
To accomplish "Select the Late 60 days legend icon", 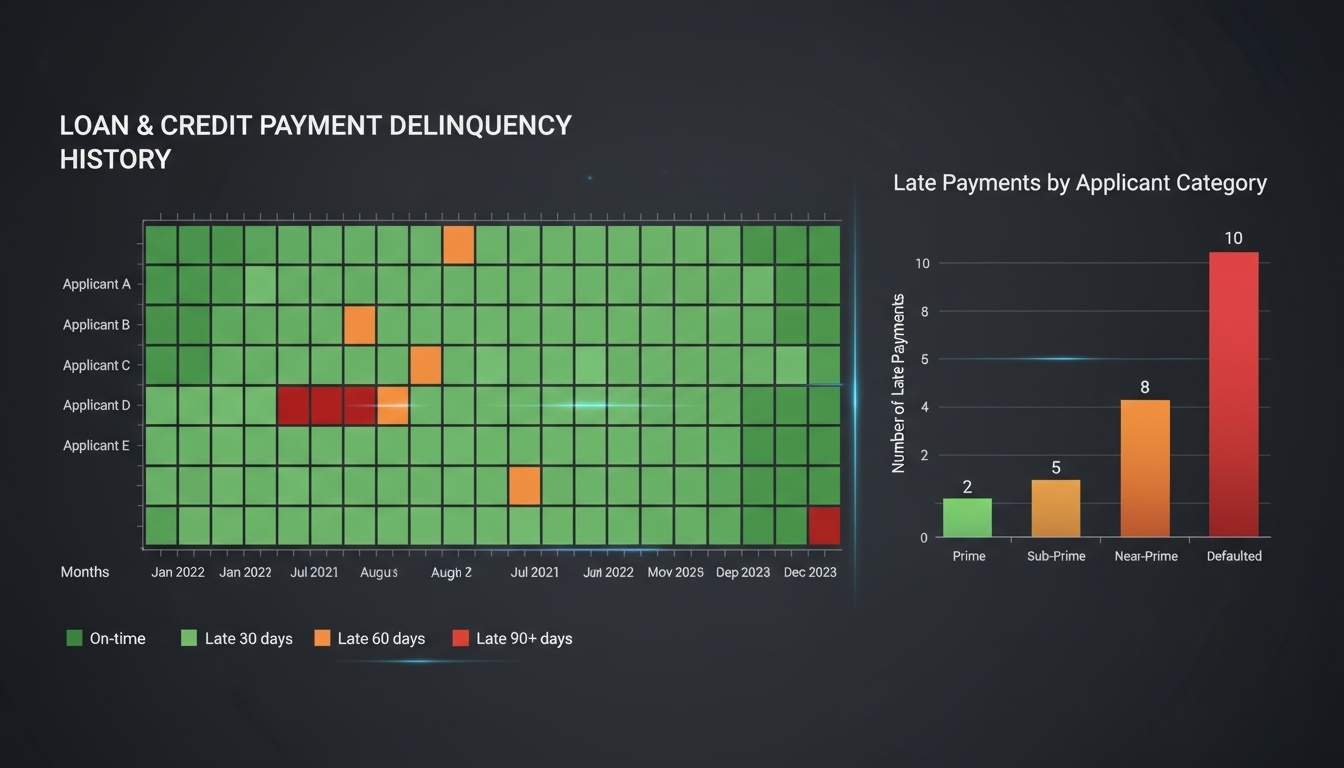I will (x=321, y=638).
